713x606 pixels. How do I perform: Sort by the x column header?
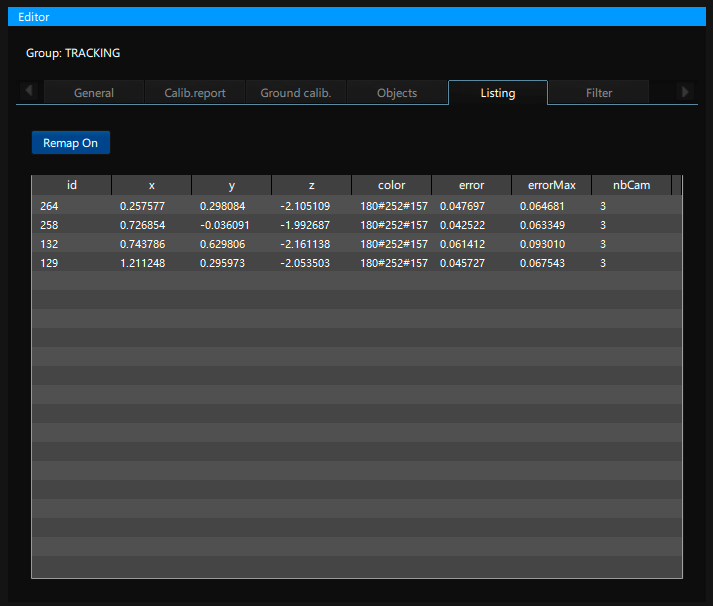pyautogui.click(x=151, y=185)
